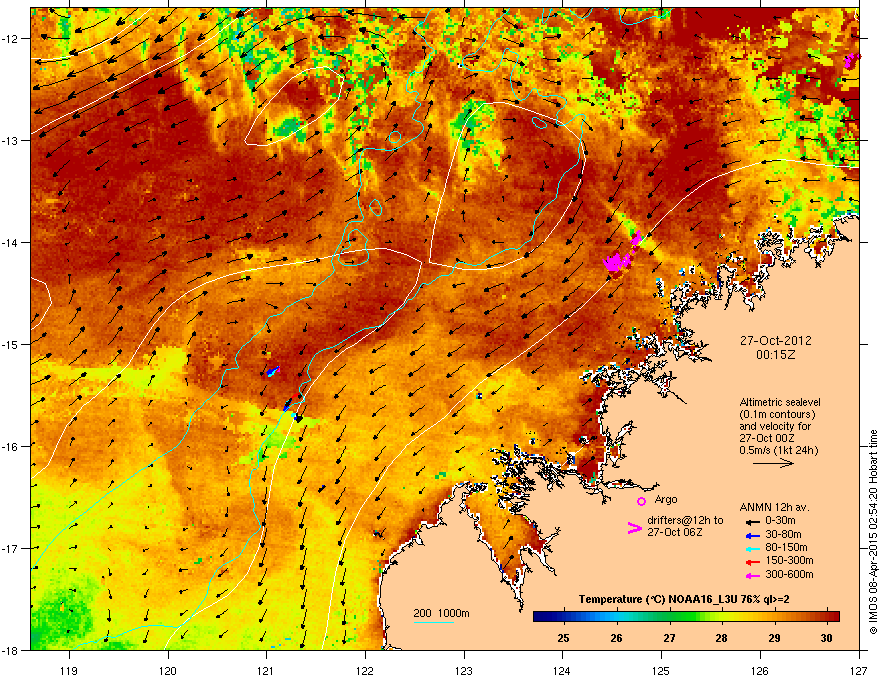Select the magenta 300-600m arrow legend icon

(752, 575)
